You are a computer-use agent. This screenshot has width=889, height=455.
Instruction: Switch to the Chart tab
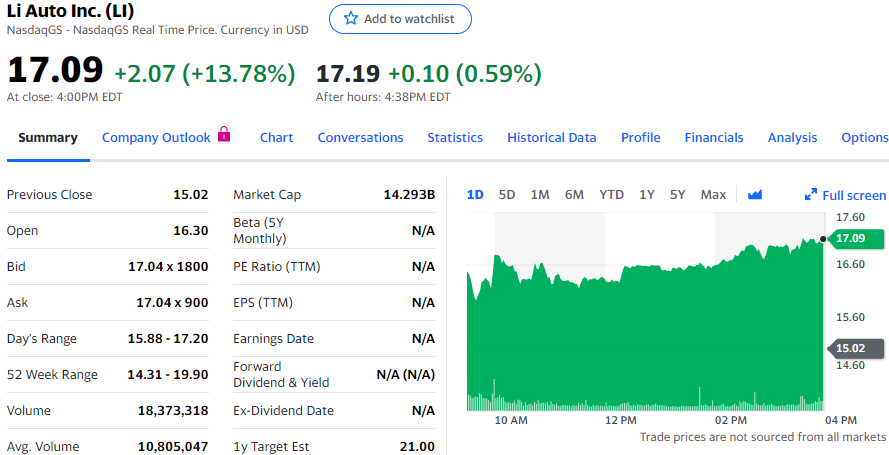[276, 138]
